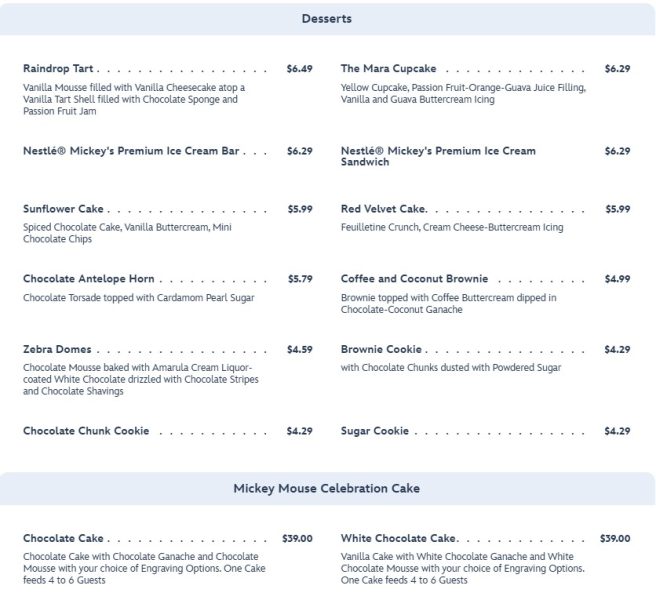Select the White Chocolate Cake item
The height and width of the screenshot is (600, 656).
398,538
